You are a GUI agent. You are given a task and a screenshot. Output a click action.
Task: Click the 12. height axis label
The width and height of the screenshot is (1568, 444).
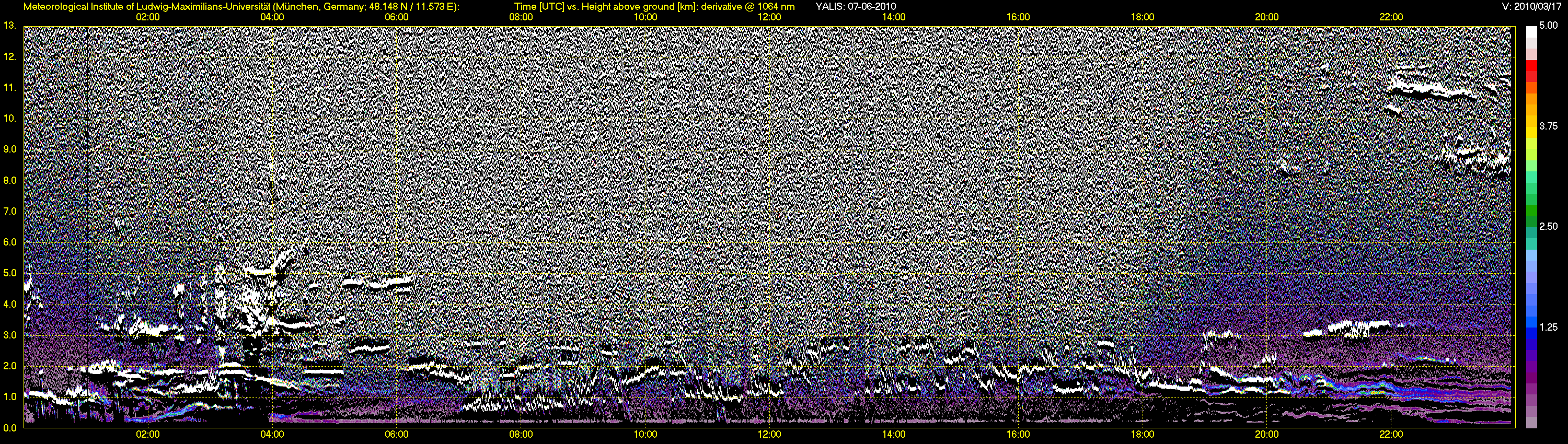10,56
